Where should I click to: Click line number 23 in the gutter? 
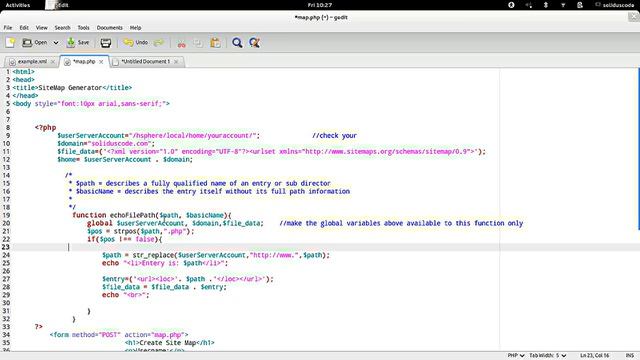click(6, 247)
